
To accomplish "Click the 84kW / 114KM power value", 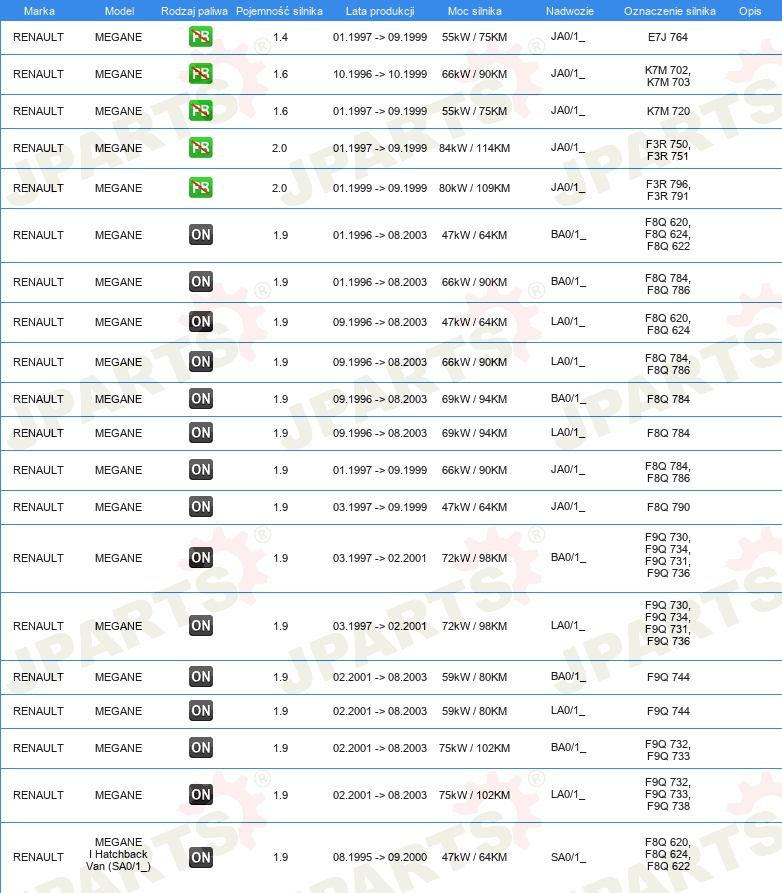I will click(x=474, y=148).
